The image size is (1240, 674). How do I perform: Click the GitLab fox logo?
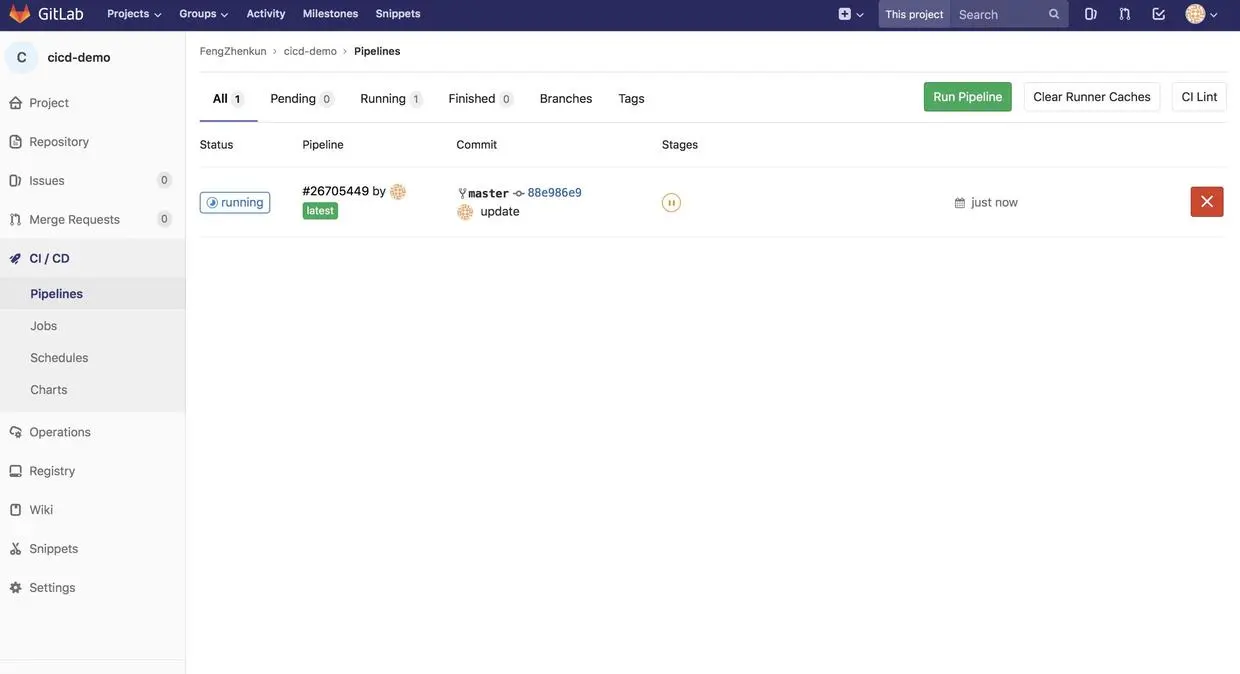20,14
